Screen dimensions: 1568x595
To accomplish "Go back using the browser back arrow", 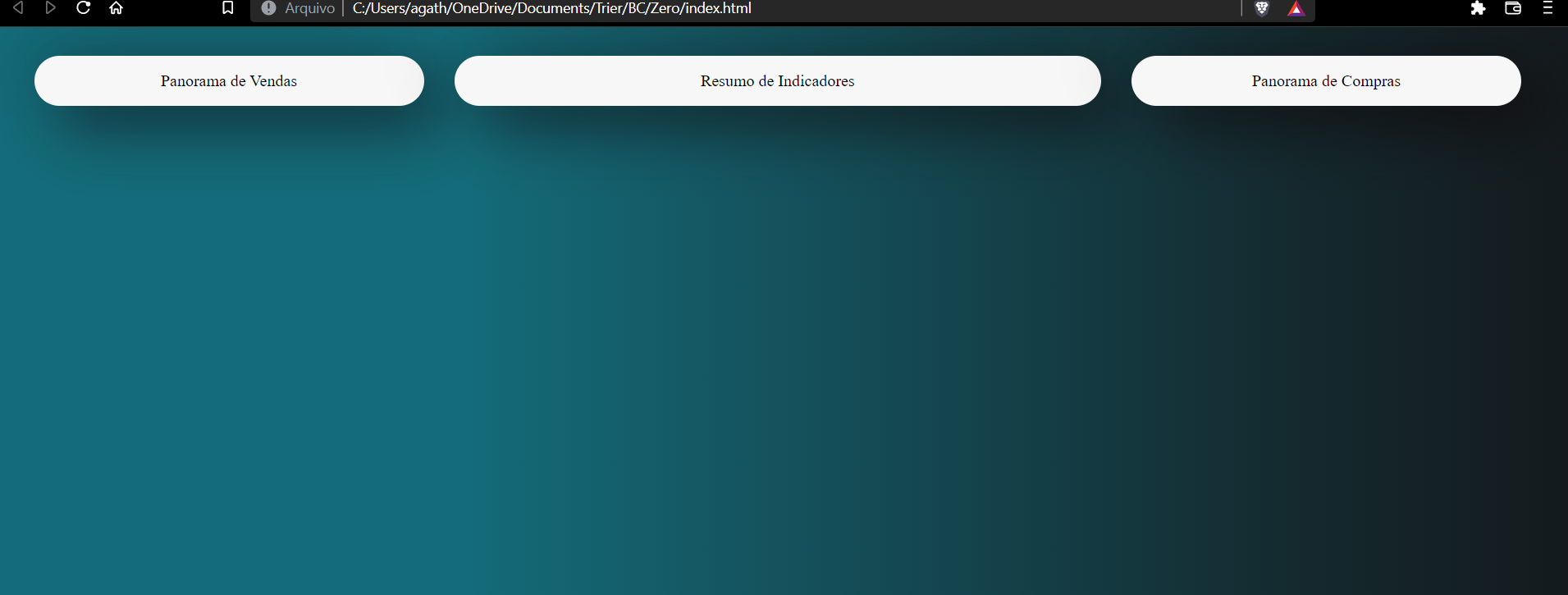I will pos(18,8).
